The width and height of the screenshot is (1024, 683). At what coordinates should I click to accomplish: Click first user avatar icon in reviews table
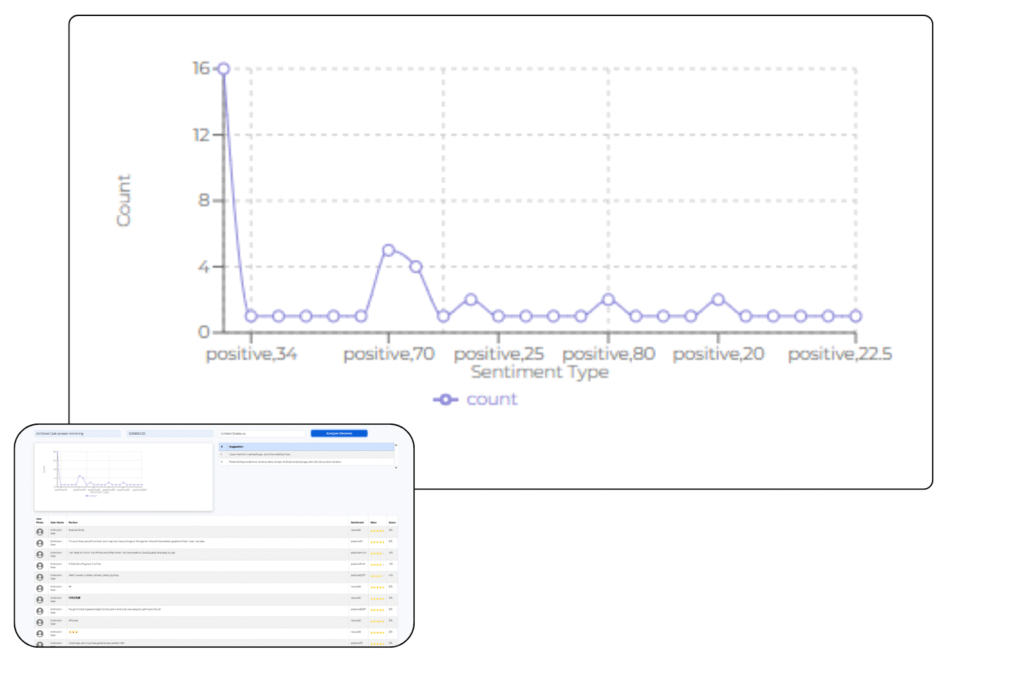[40, 532]
